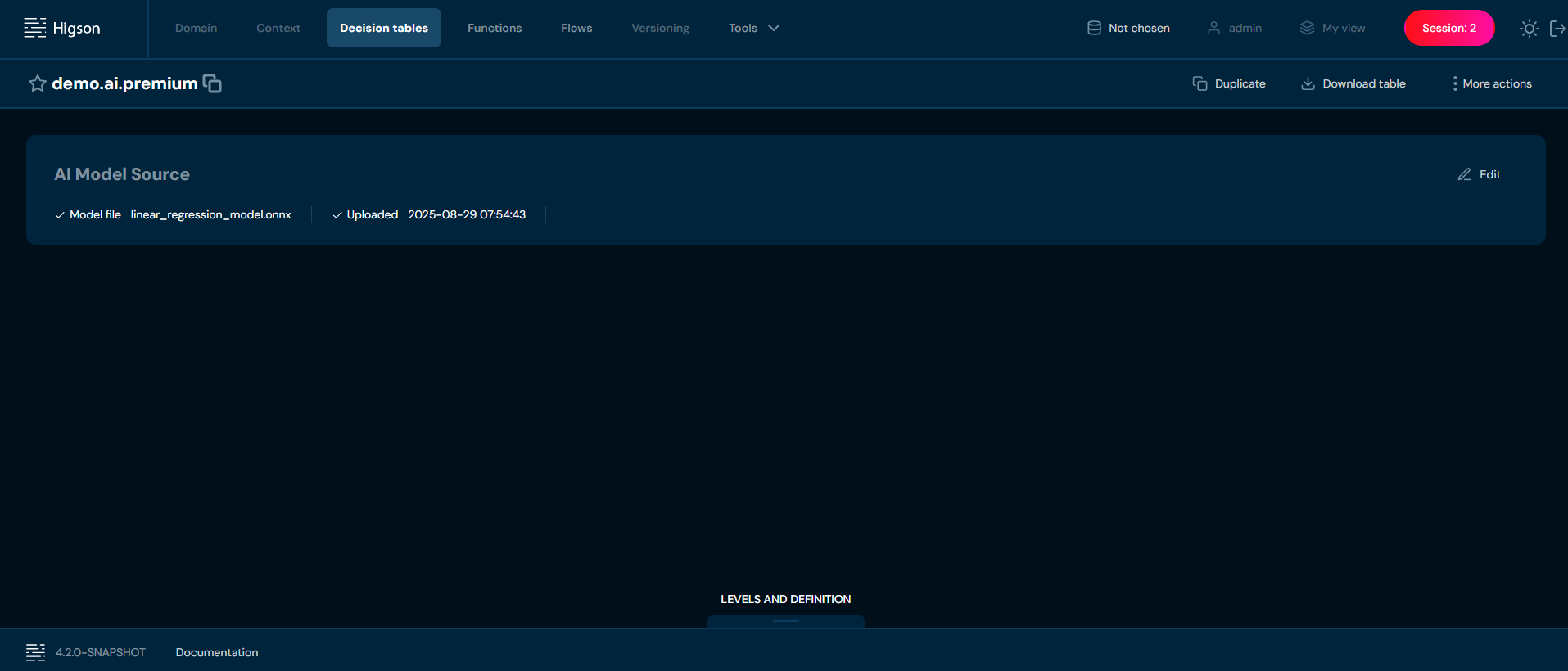Click the Higson logo icon
Screen dimensions: 1568x671
coord(35,28)
